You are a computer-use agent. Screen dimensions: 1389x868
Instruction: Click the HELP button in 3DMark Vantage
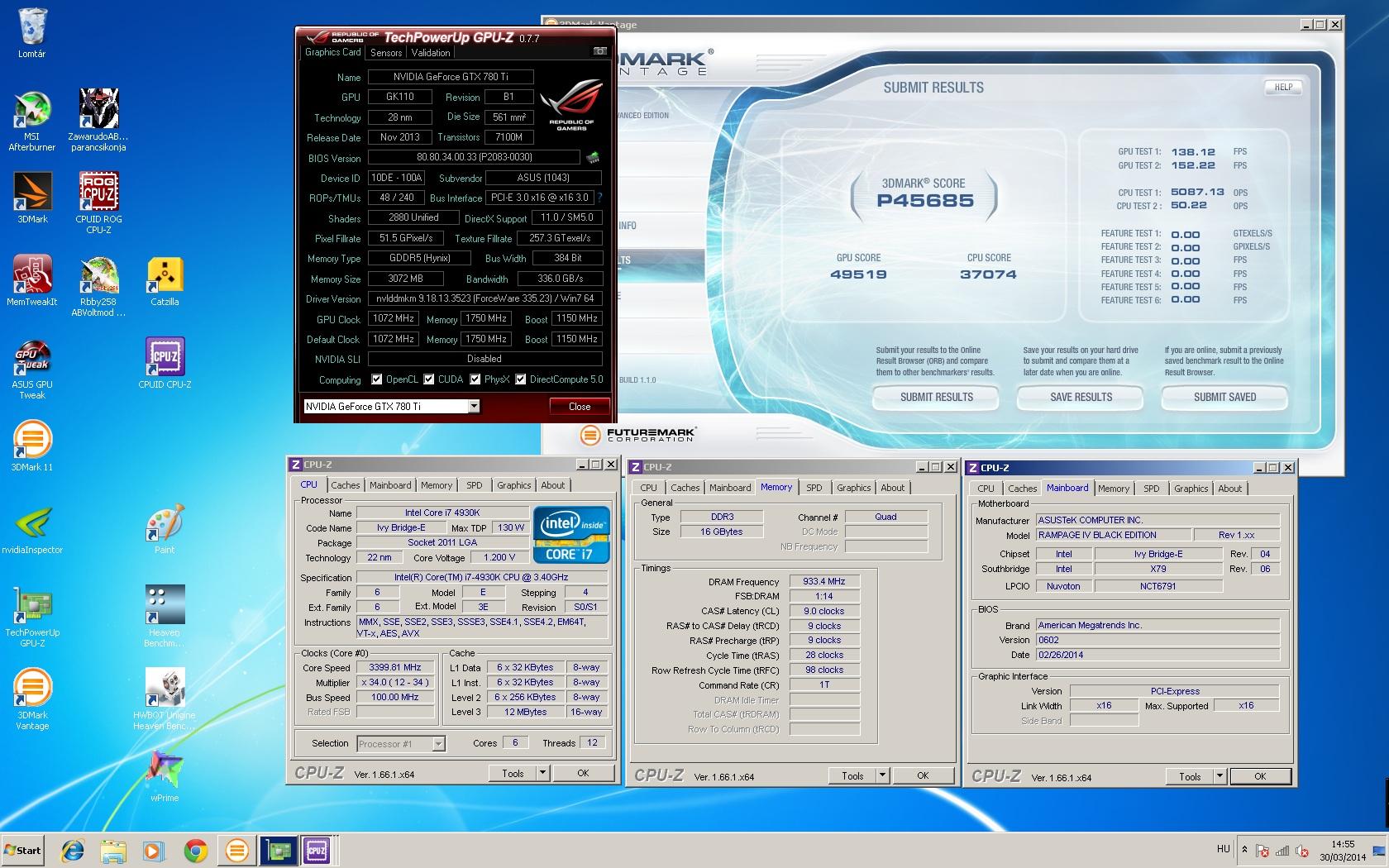(x=1283, y=87)
